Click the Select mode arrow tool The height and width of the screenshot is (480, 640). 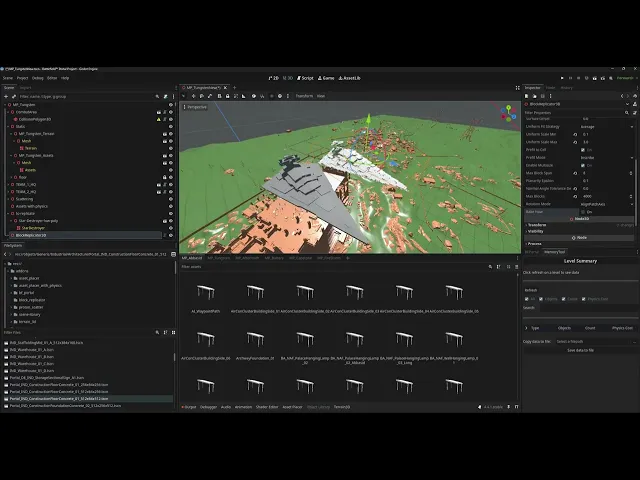(x=184, y=96)
